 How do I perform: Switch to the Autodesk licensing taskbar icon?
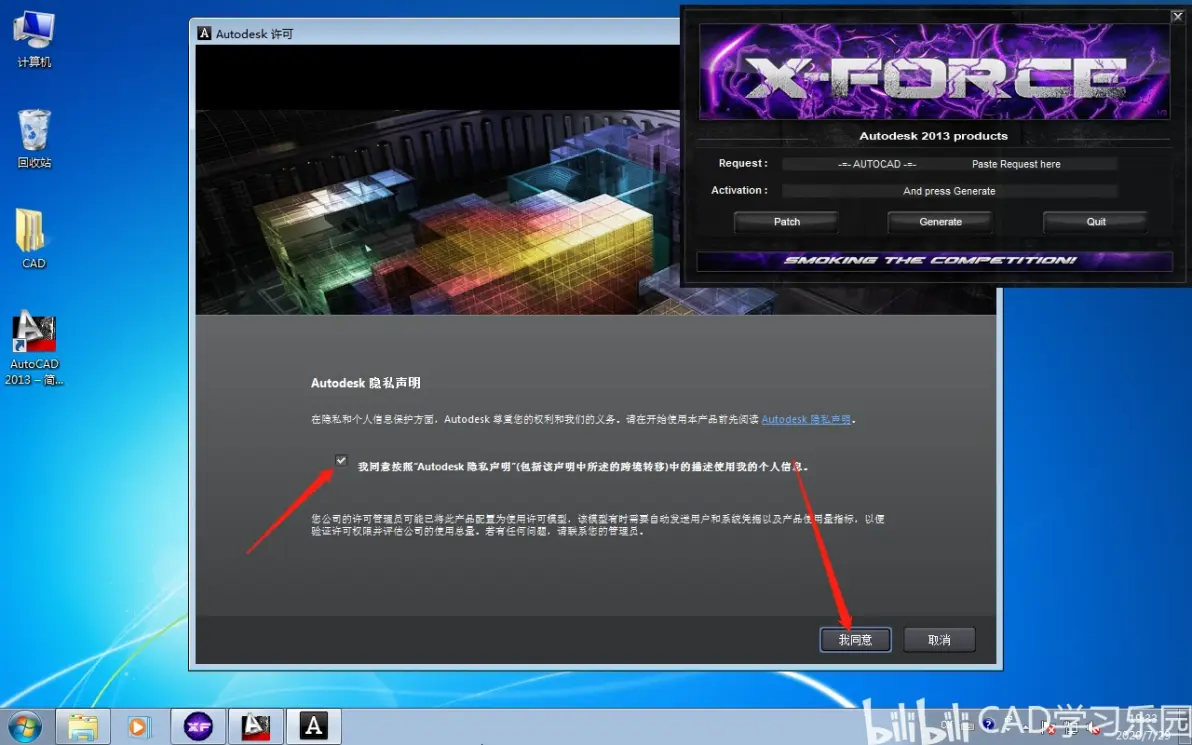(x=313, y=727)
